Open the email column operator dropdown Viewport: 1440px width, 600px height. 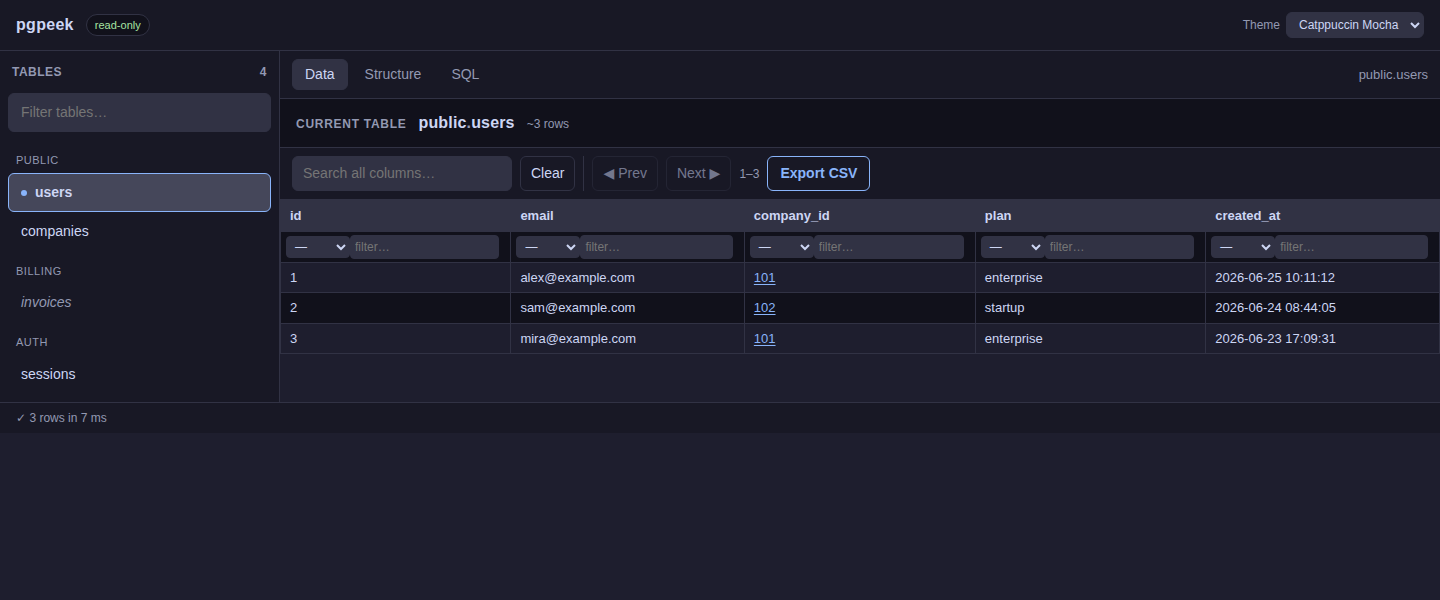point(547,247)
